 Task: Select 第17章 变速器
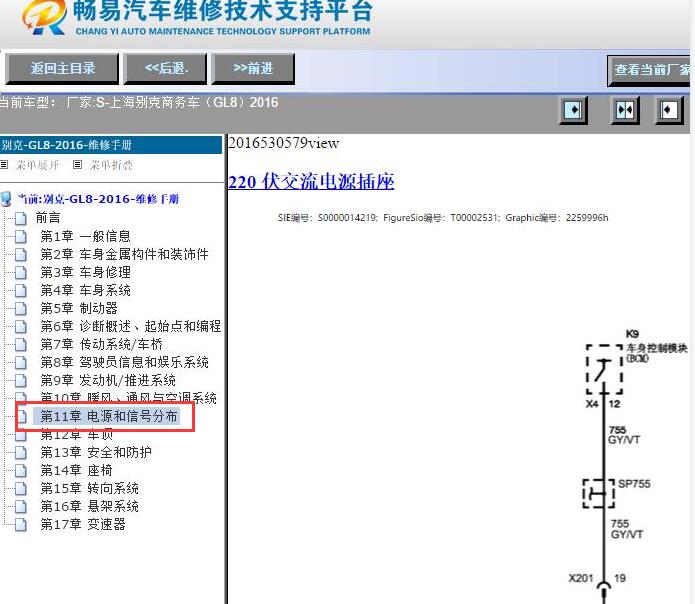point(83,524)
